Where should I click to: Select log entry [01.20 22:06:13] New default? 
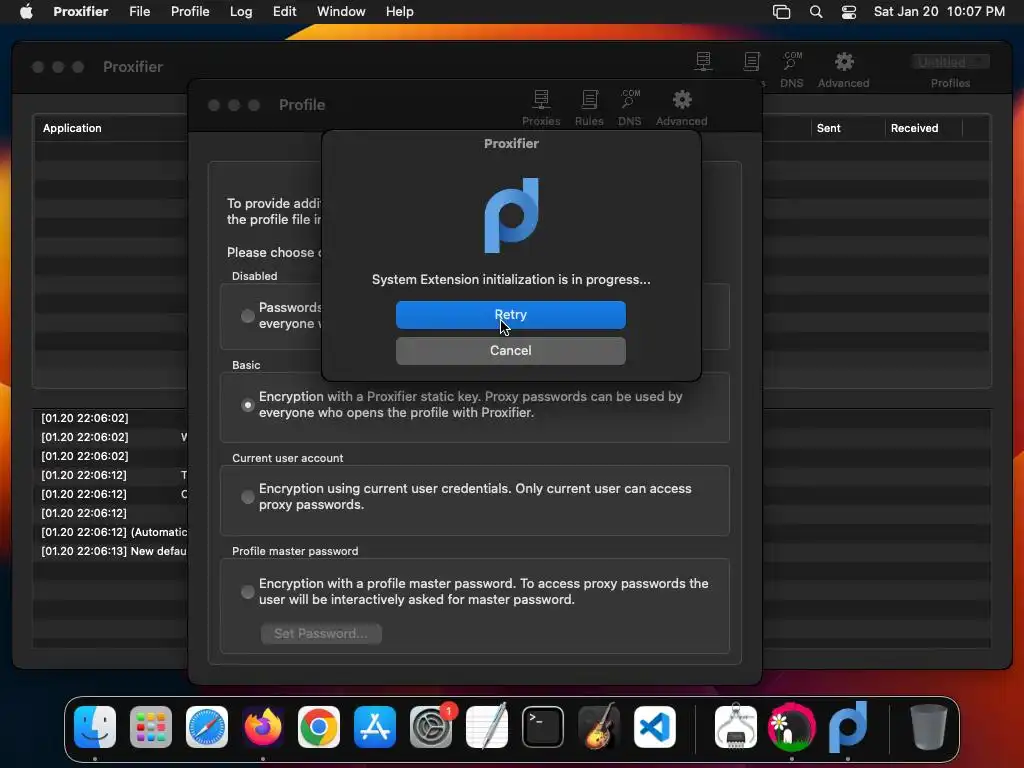pyautogui.click(x=114, y=551)
